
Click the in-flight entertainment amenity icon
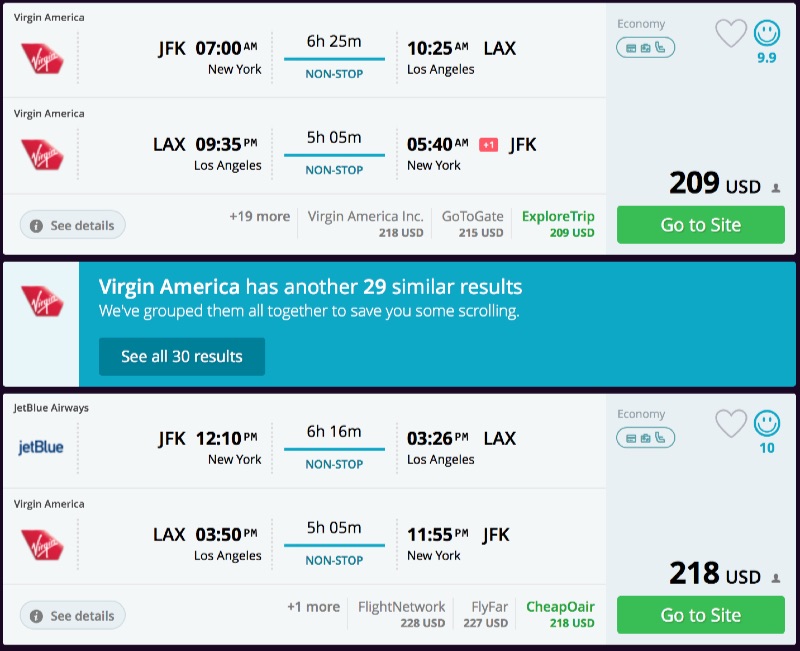coord(632,46)
